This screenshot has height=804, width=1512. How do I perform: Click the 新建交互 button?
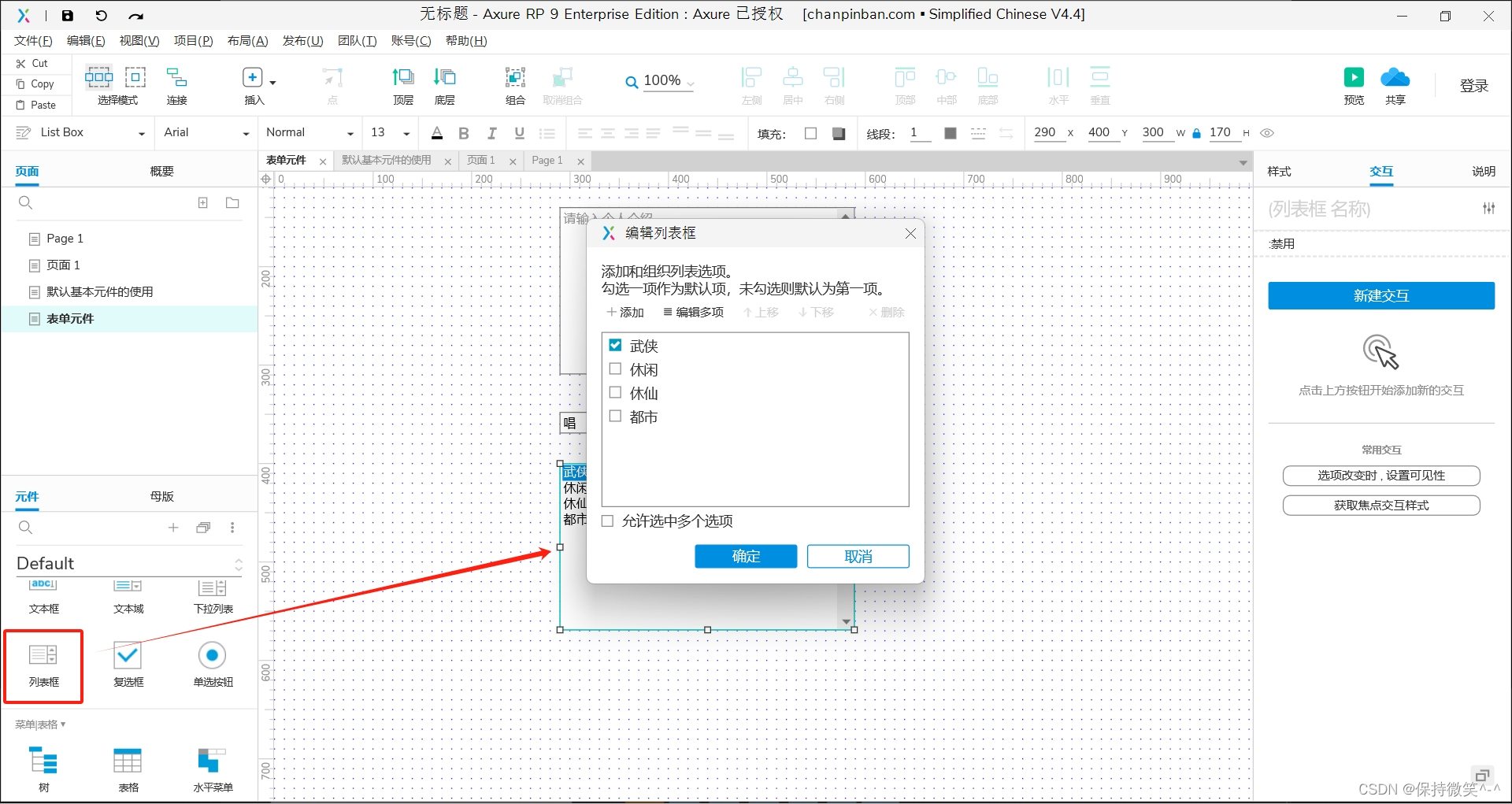point(1381,295)
